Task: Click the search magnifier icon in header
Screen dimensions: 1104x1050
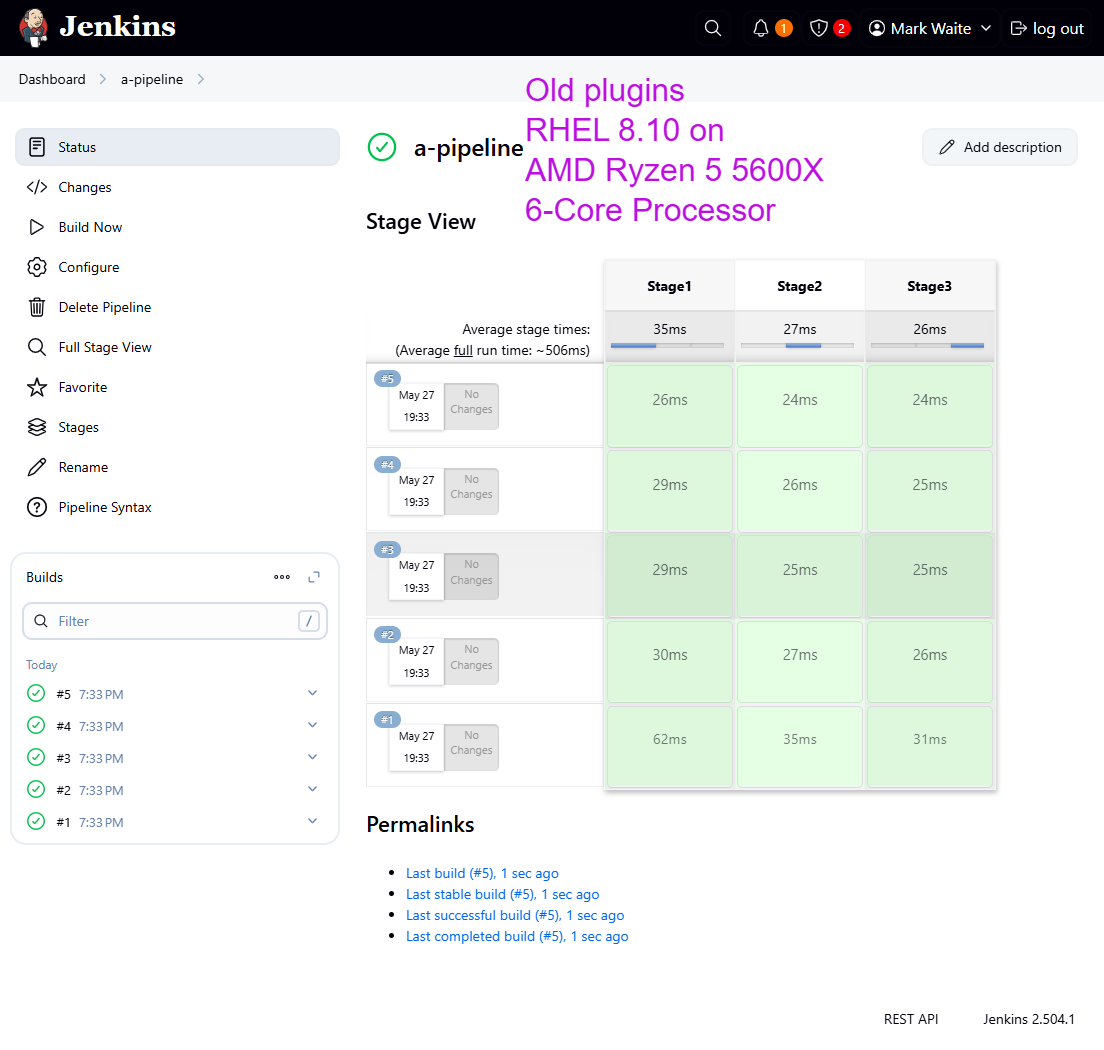Action: coord(712,28)
